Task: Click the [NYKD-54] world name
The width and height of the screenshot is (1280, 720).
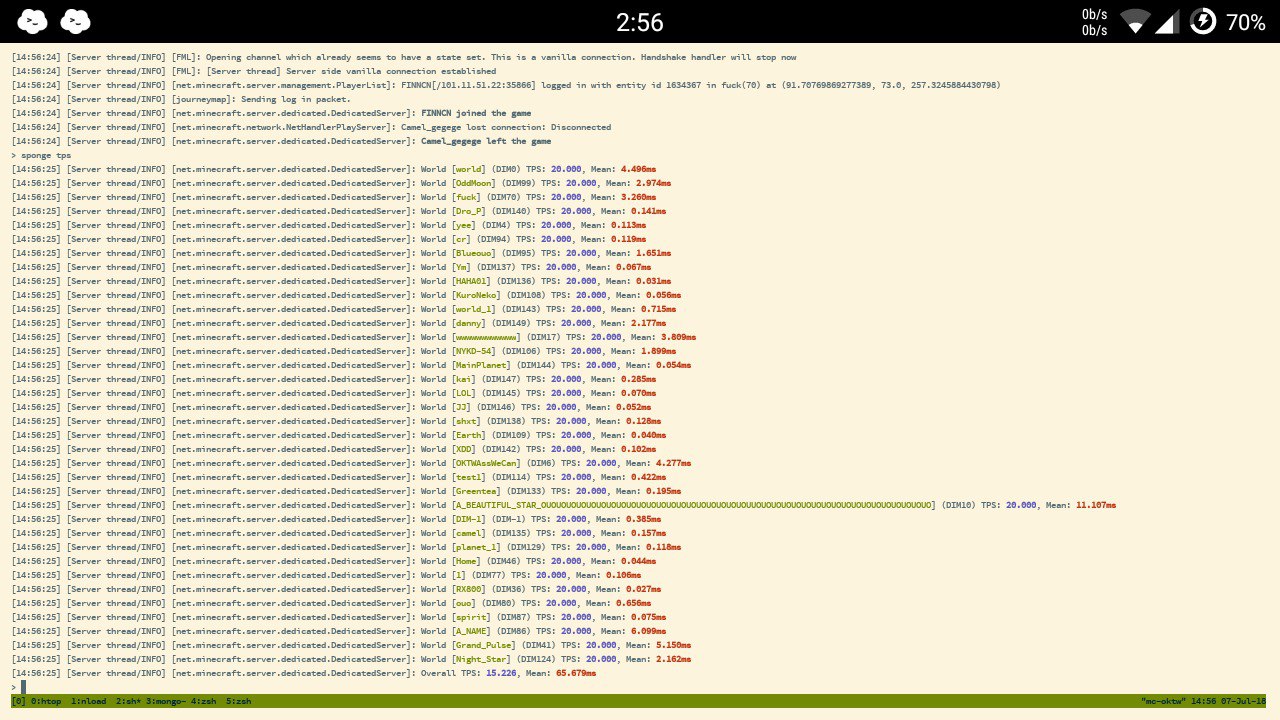Action: point(474,351)
